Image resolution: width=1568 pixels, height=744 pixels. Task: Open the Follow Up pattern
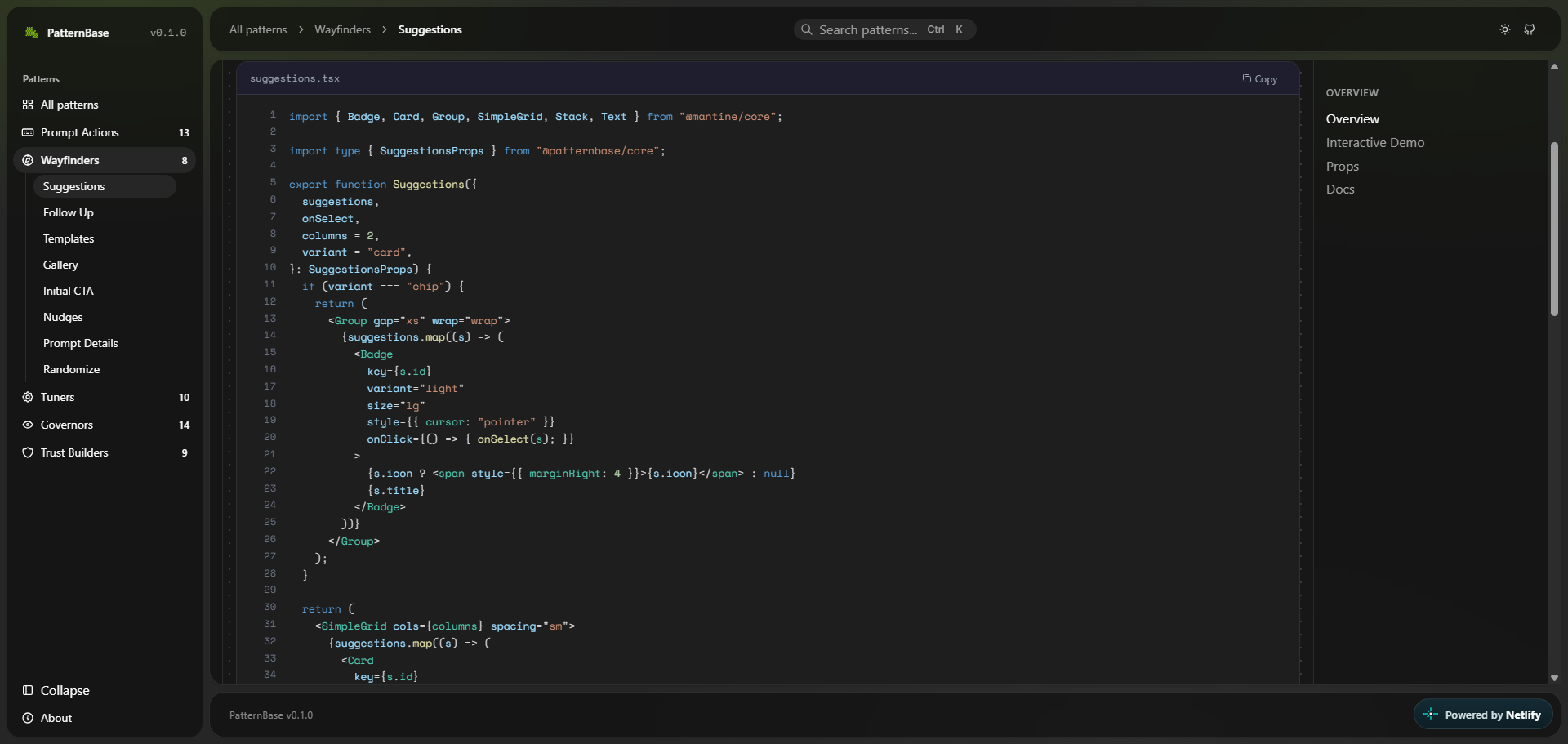(x=105, y=212)
